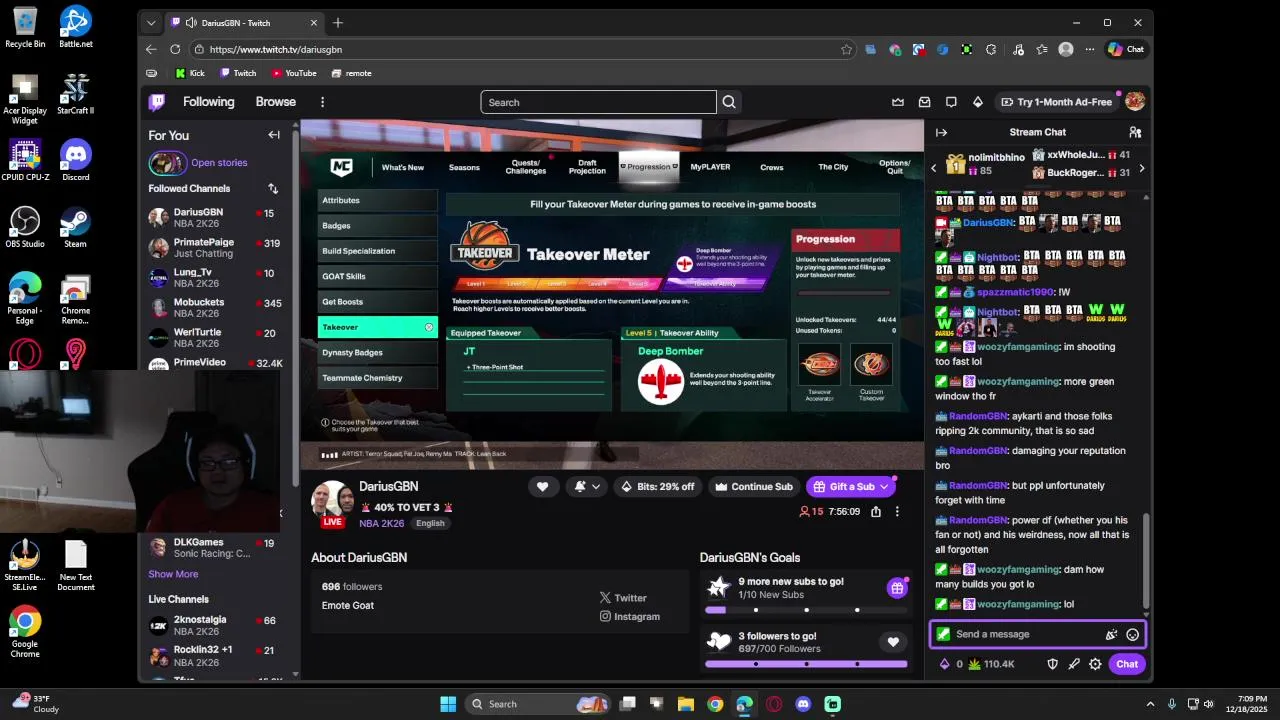Click the gift icon on new subs goal
1280x720 pixels.
pyautogui.click(x=897, y=588)
